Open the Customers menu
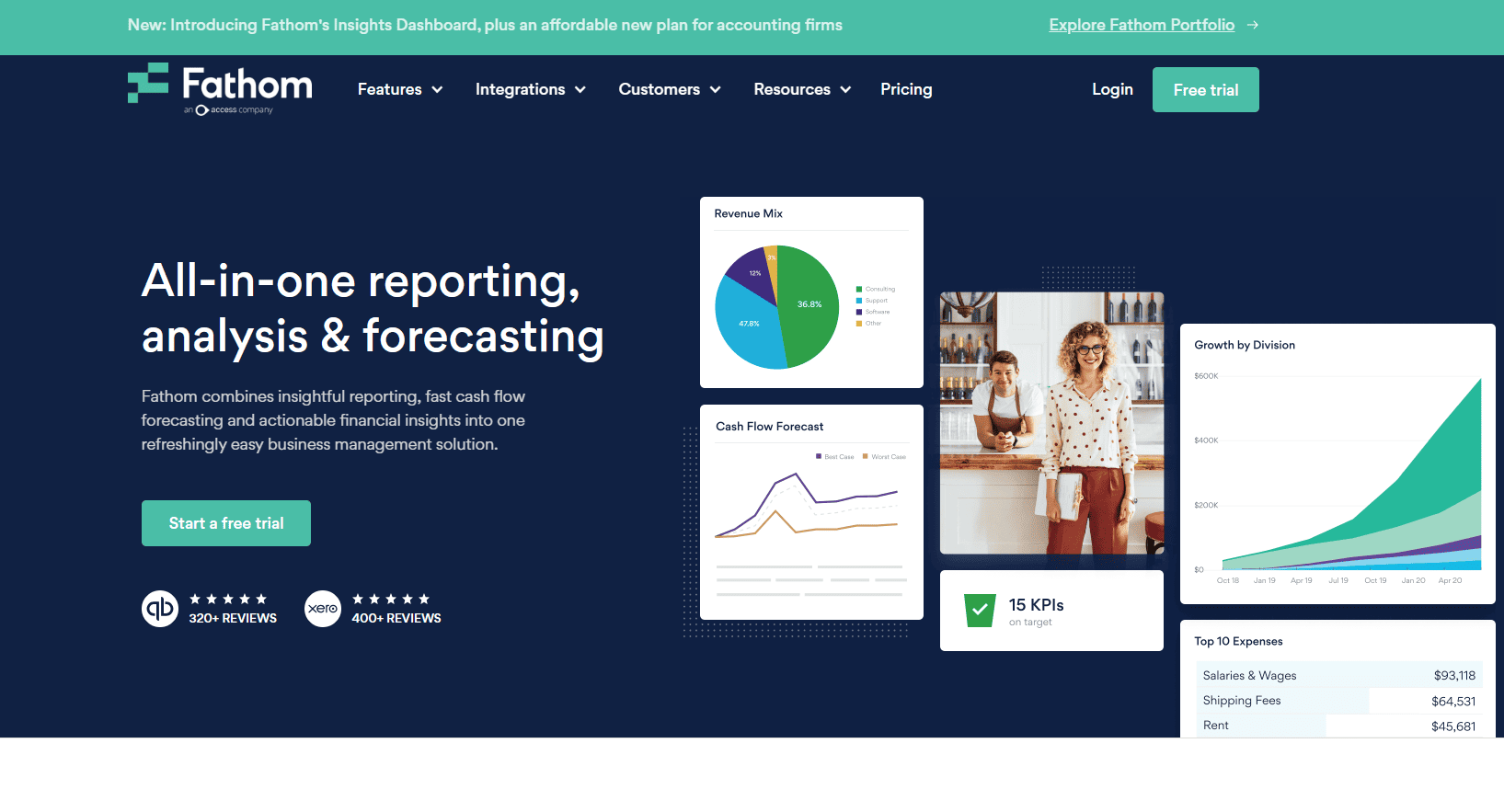This screenshot has height=812, width=1504. [660, 89]
